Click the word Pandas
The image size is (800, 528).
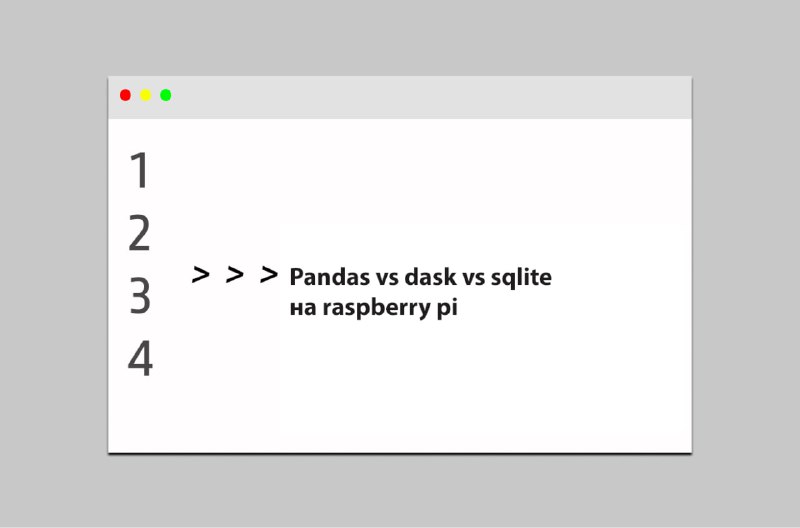[x=330, y=277]
